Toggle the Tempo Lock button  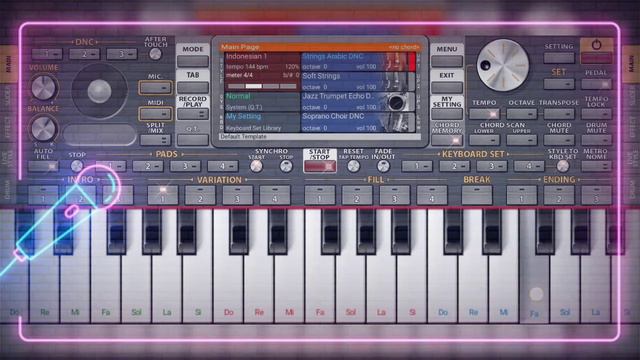point(596,114)
